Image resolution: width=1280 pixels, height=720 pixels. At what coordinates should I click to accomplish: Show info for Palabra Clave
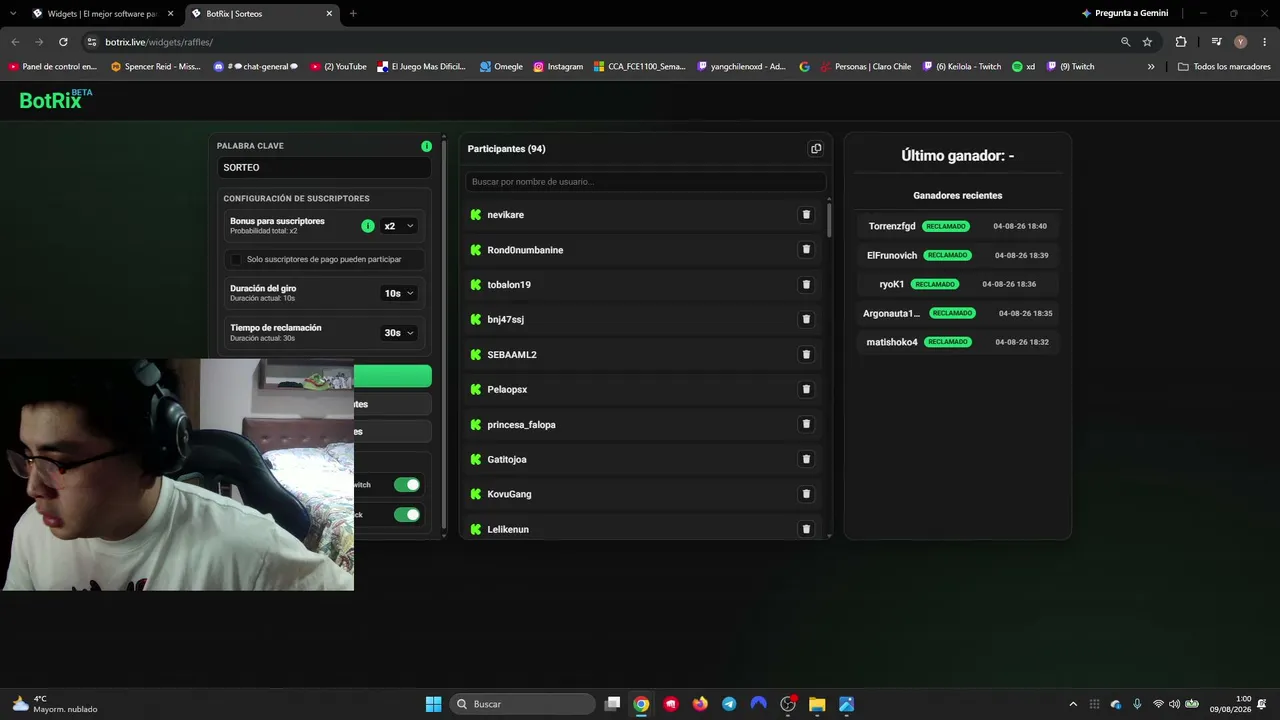(x=427, y=146)
